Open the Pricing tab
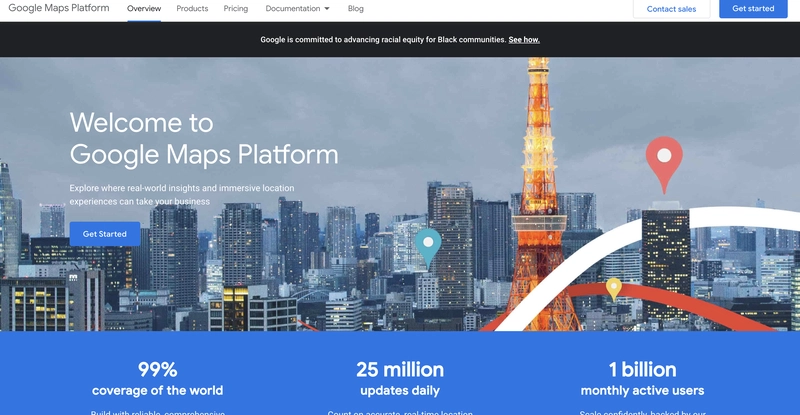This screenshot has width=800, height=415. (236, 9)
